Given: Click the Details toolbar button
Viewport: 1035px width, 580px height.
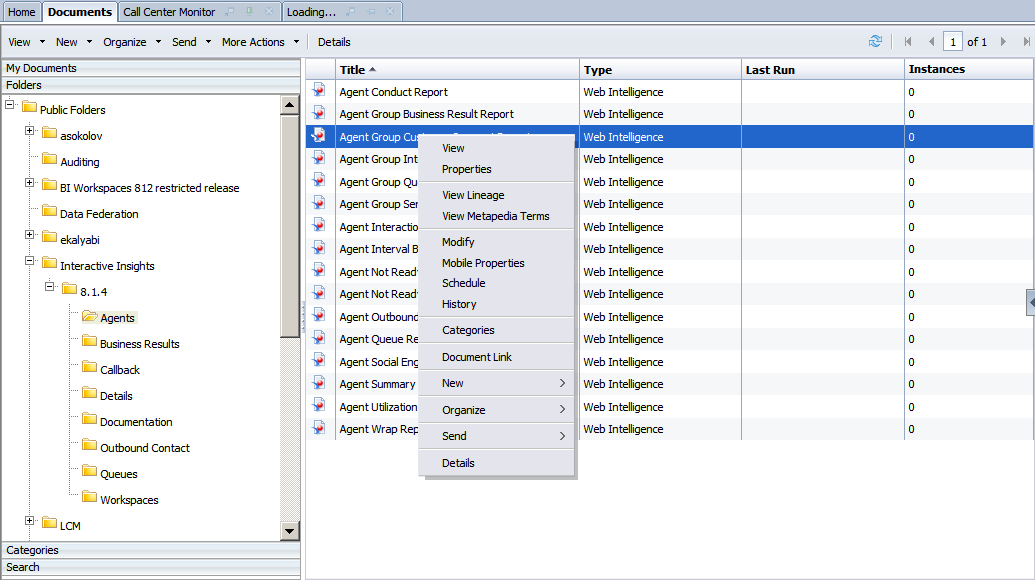Looking at the screenshot, I should (x=334, y=42).
